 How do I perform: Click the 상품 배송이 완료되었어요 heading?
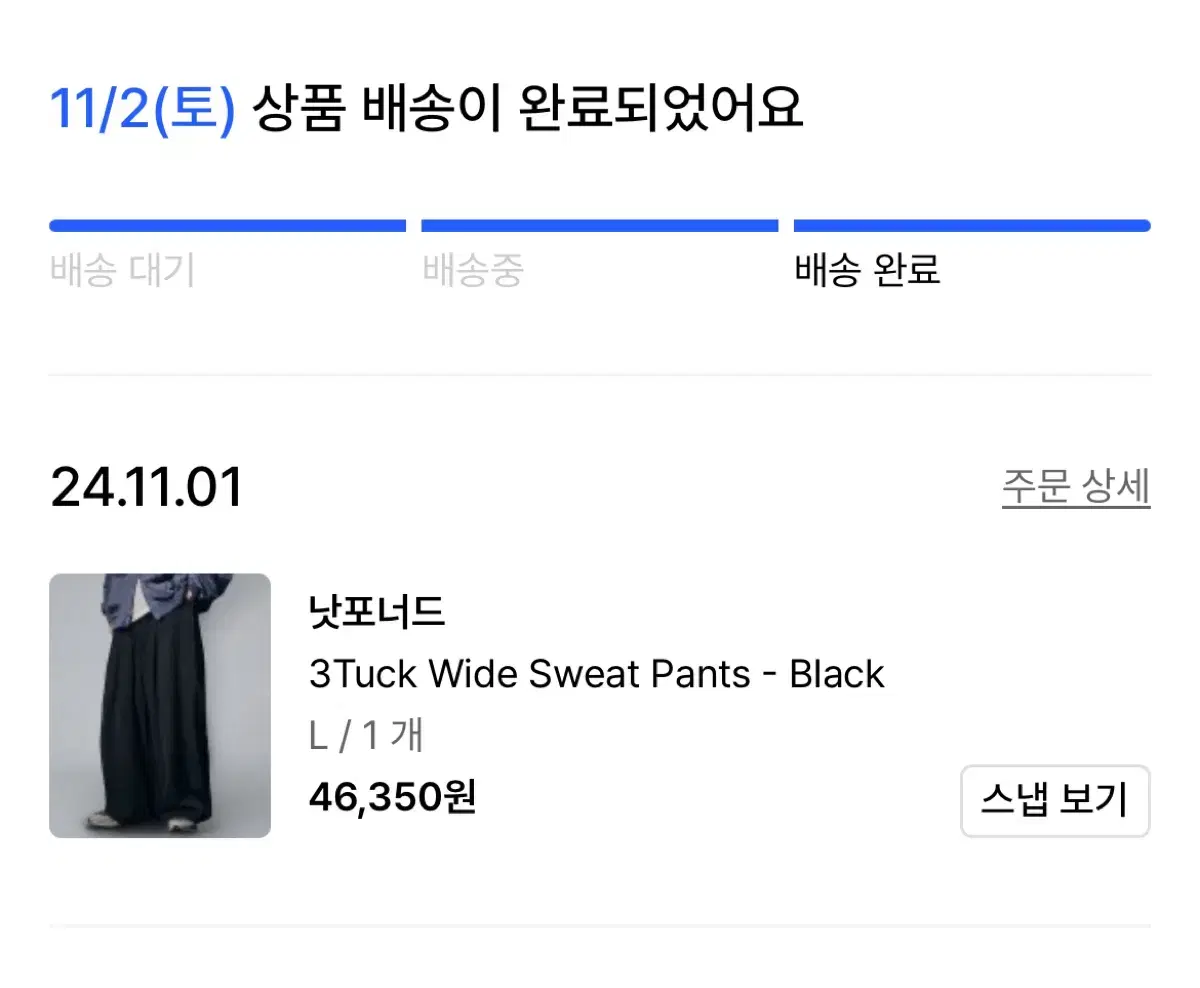coord(527,109)
